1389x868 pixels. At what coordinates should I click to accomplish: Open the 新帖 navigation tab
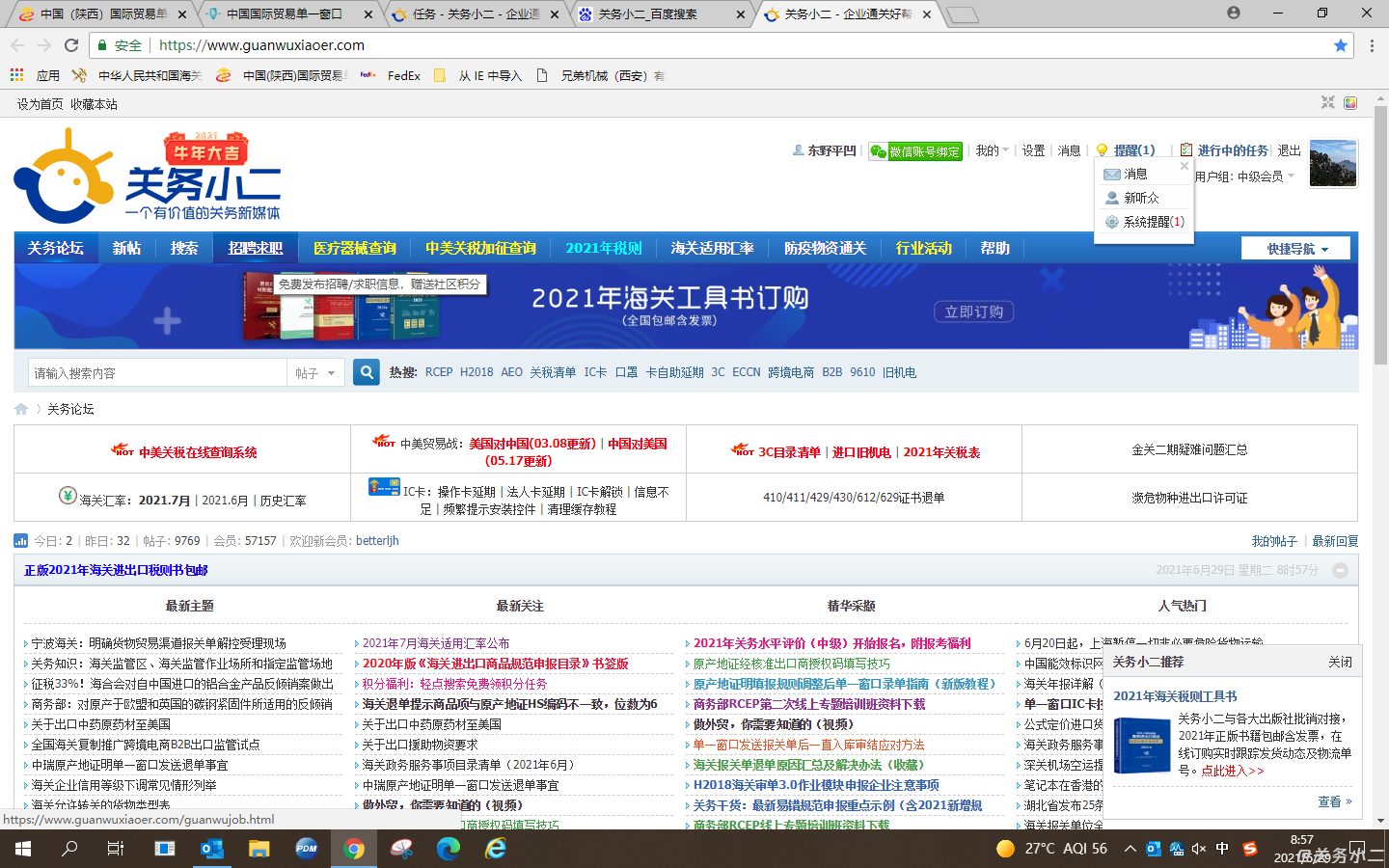126,248
